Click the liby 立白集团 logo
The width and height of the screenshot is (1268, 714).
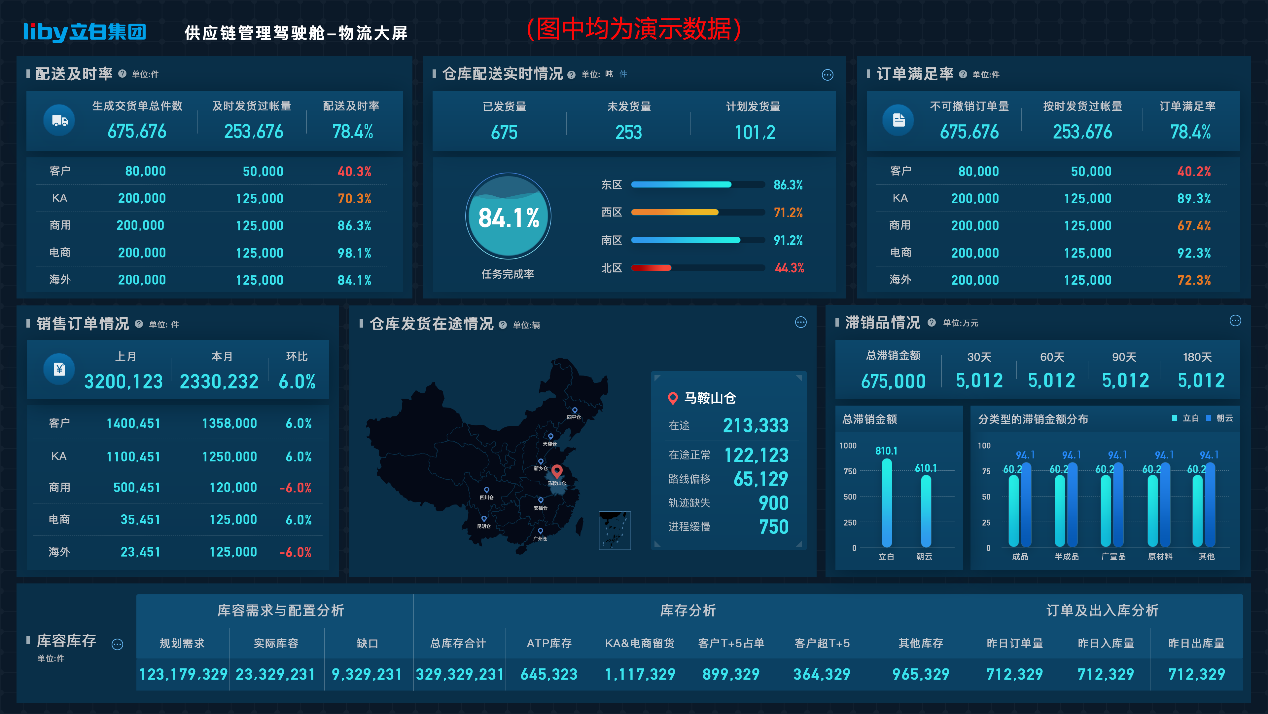(85, 32)
